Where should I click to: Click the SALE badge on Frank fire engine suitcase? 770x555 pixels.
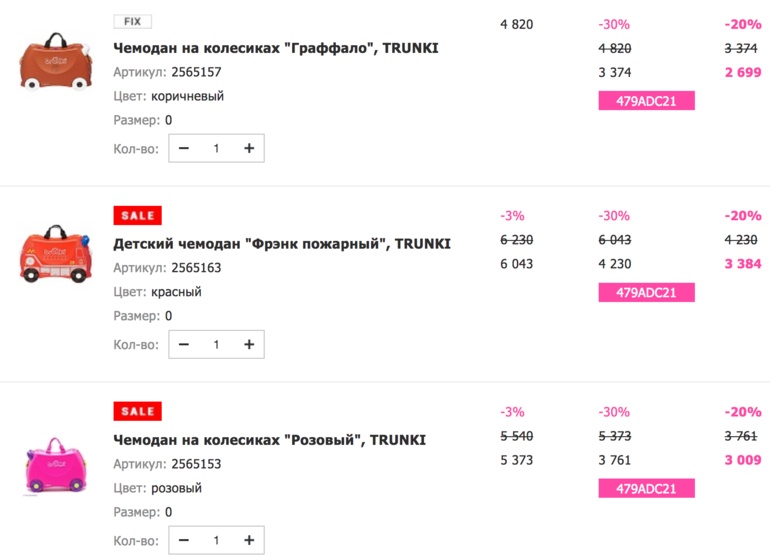pyautogui.click(x=137, y=215)
